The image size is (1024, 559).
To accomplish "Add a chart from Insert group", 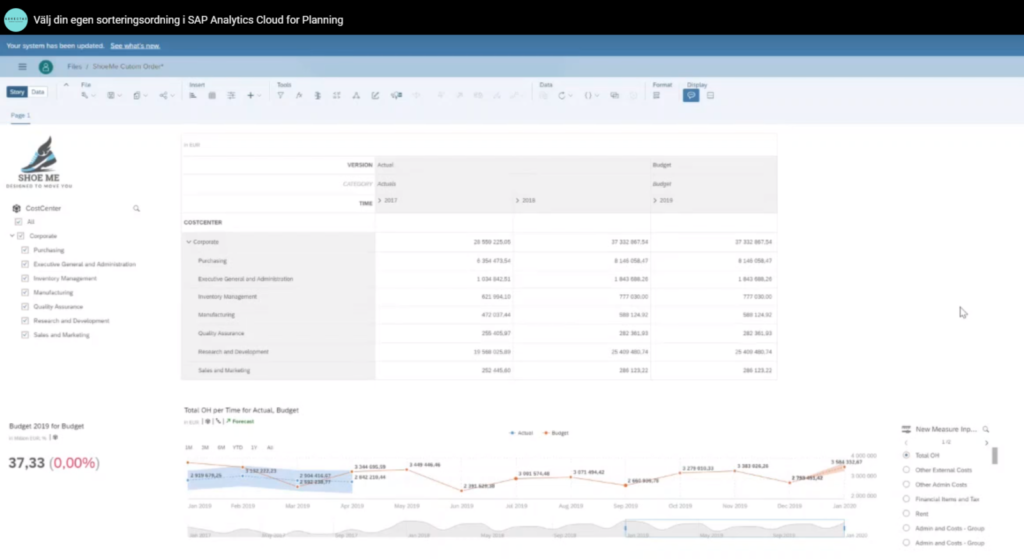I will click(193, 95).
